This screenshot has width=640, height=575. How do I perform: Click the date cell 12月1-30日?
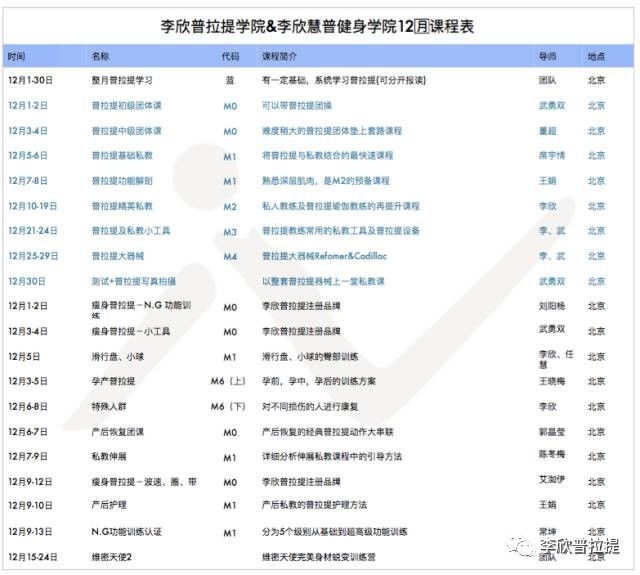point(31,80)
